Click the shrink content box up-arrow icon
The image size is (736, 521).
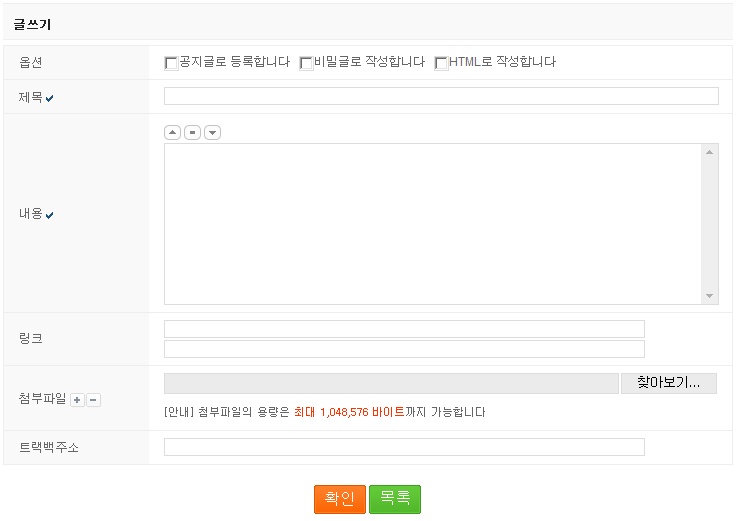tap(172, 132)
